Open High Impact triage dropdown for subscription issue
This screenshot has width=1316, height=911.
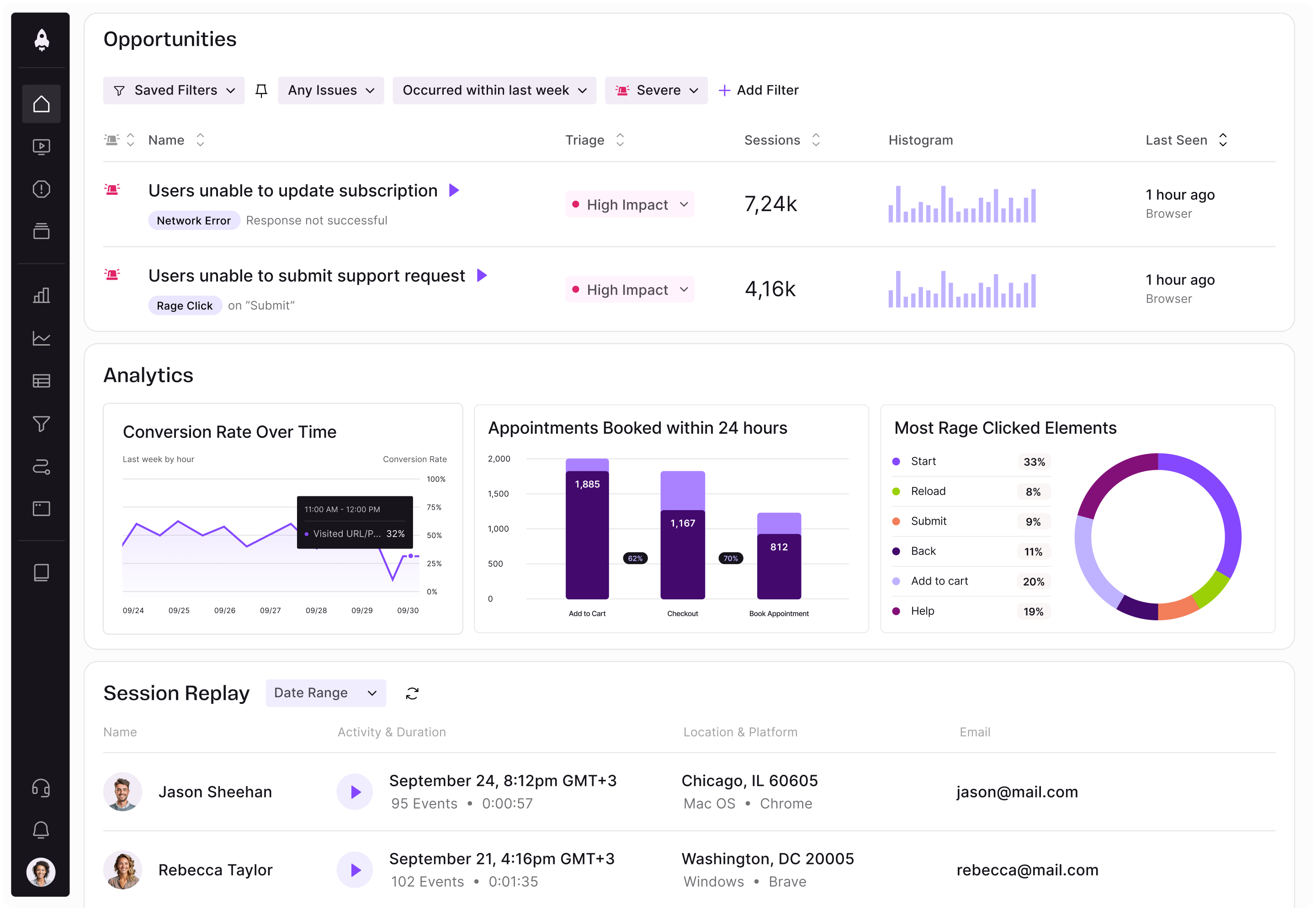click(x=630, y=204)
